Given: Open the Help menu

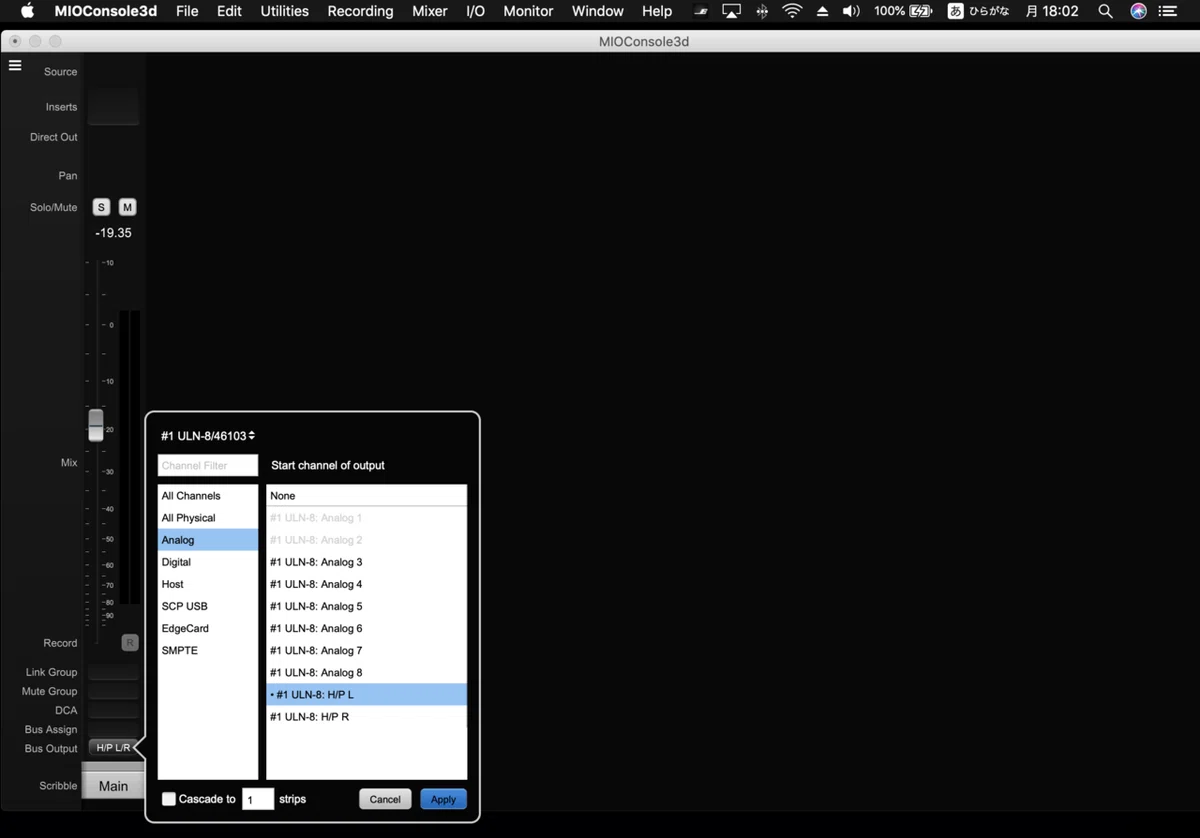Looking at the screenshot, I should (657, 11).
